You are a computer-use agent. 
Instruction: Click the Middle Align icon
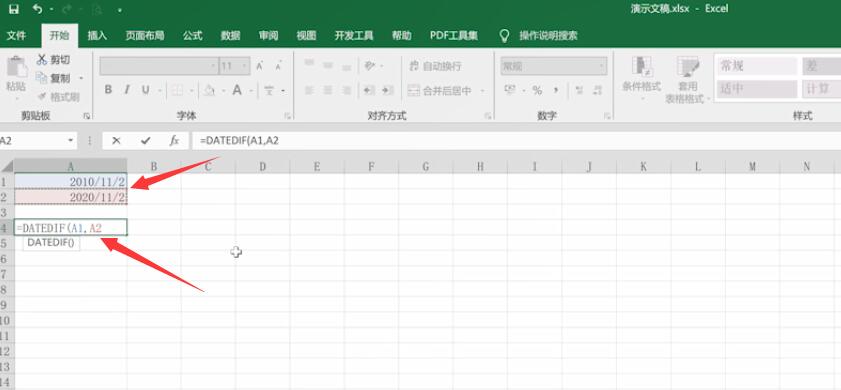[328, 65]
